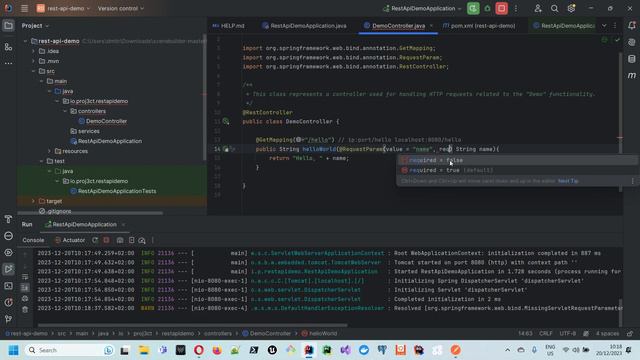Click the Next Tip link in popup
This screenshot has height=360, width=640.
point(568,181)
